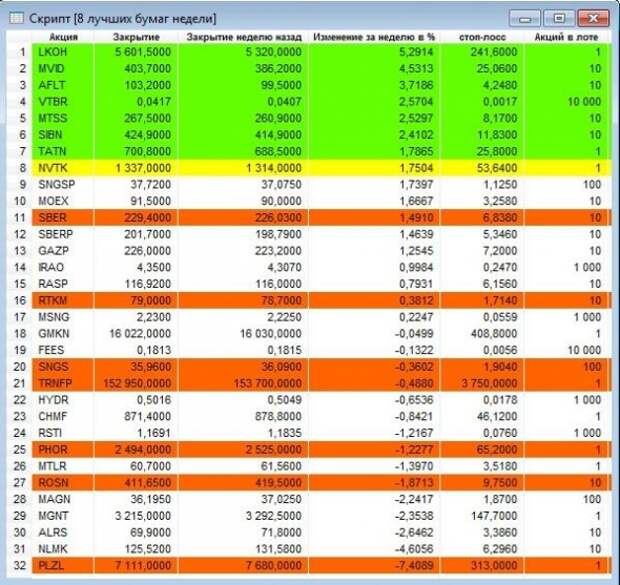
Task: Close the Скрипт window
Action: point(593,19)
